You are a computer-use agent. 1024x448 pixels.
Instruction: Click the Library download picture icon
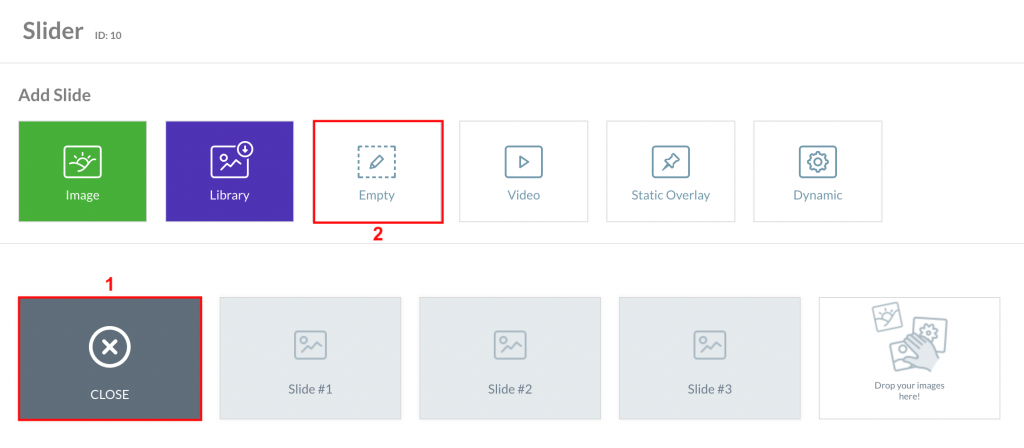[x=231, y=159]
